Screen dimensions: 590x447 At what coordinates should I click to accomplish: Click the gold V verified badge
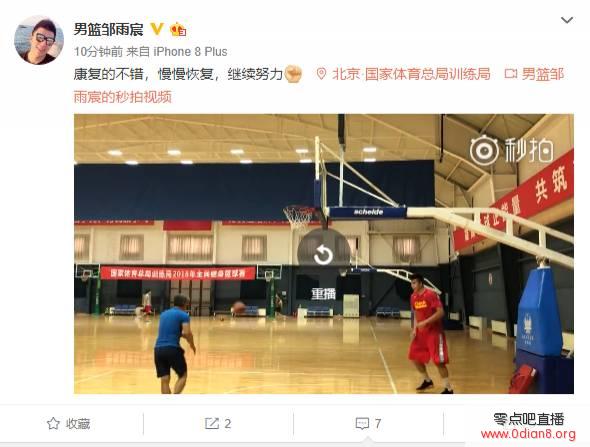157,29
